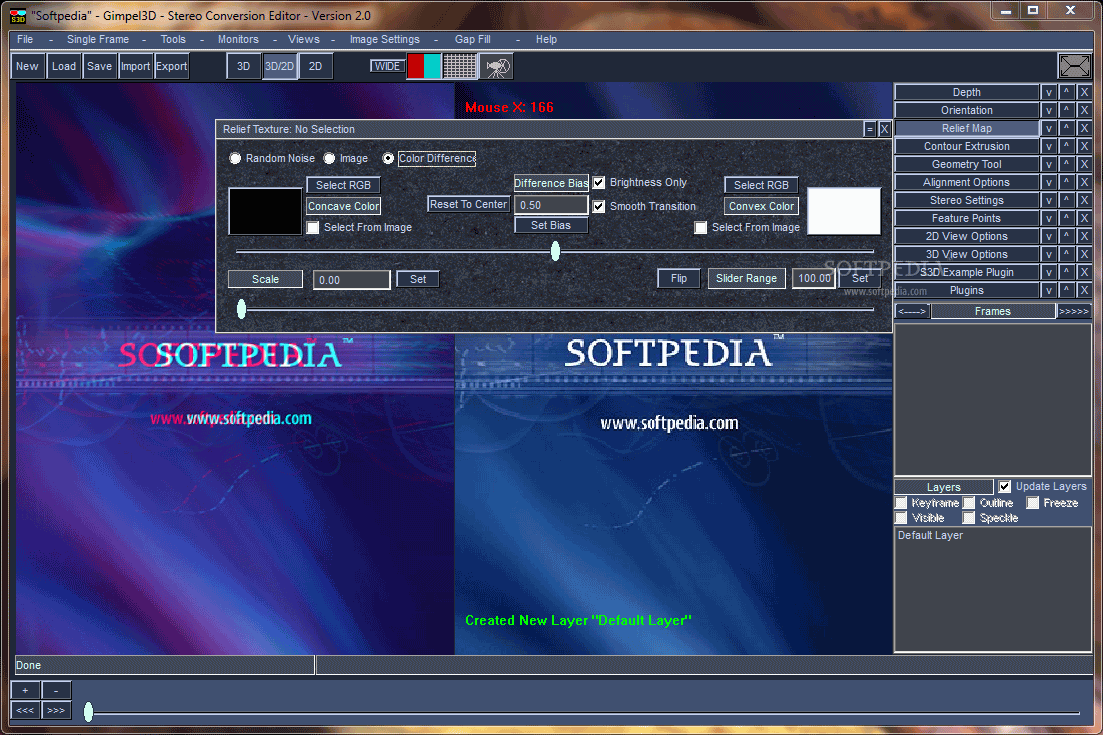Click the timeline + zoom button

[x=25, y=691]
